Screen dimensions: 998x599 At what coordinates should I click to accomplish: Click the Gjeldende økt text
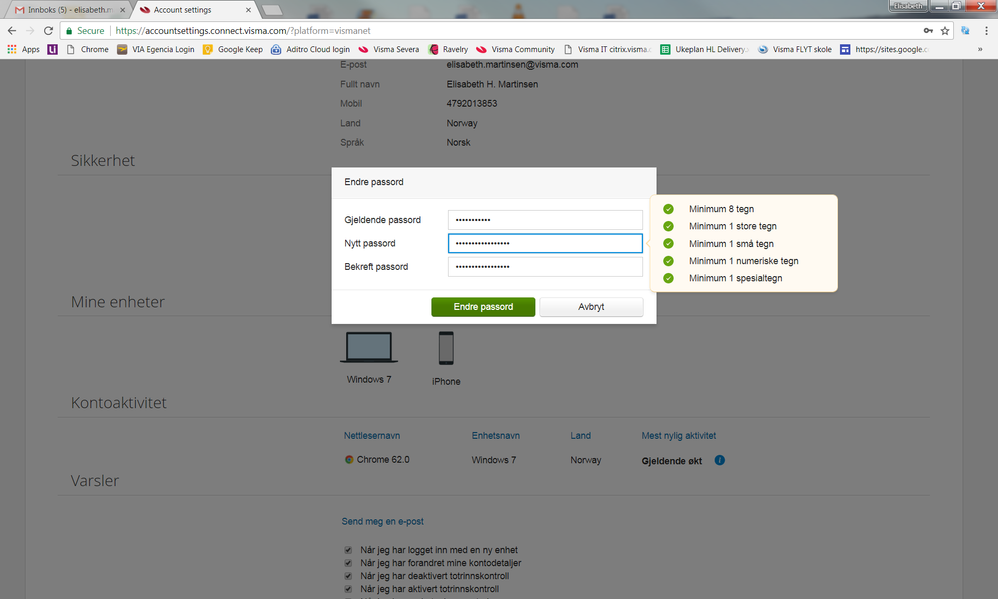[x=671, y=461]
